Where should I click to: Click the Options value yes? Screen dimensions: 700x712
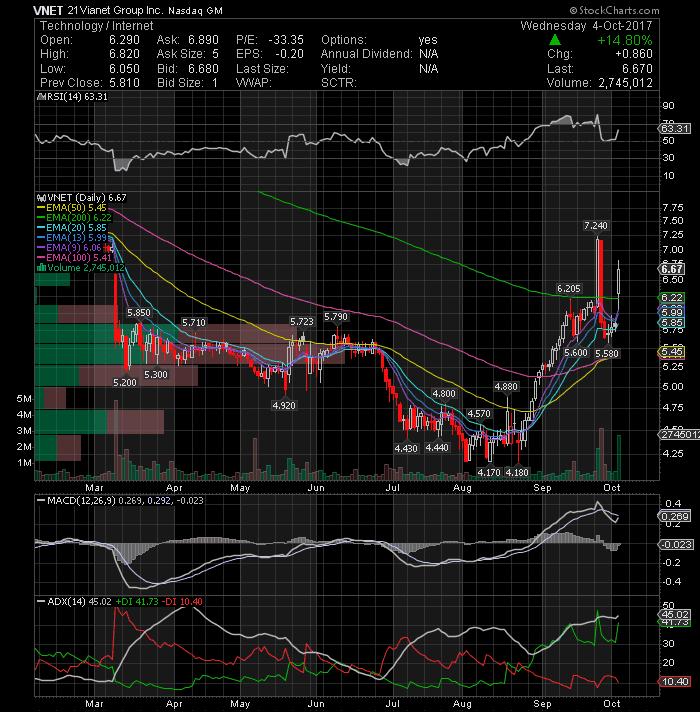pyautogui.click(x=428, y=40)
